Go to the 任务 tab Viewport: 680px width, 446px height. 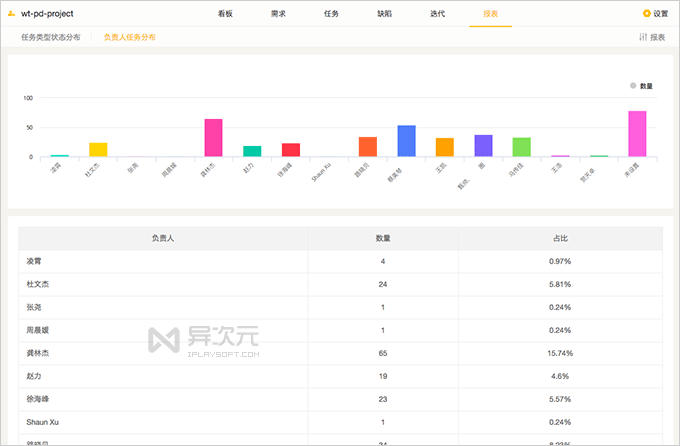[331, 14]
